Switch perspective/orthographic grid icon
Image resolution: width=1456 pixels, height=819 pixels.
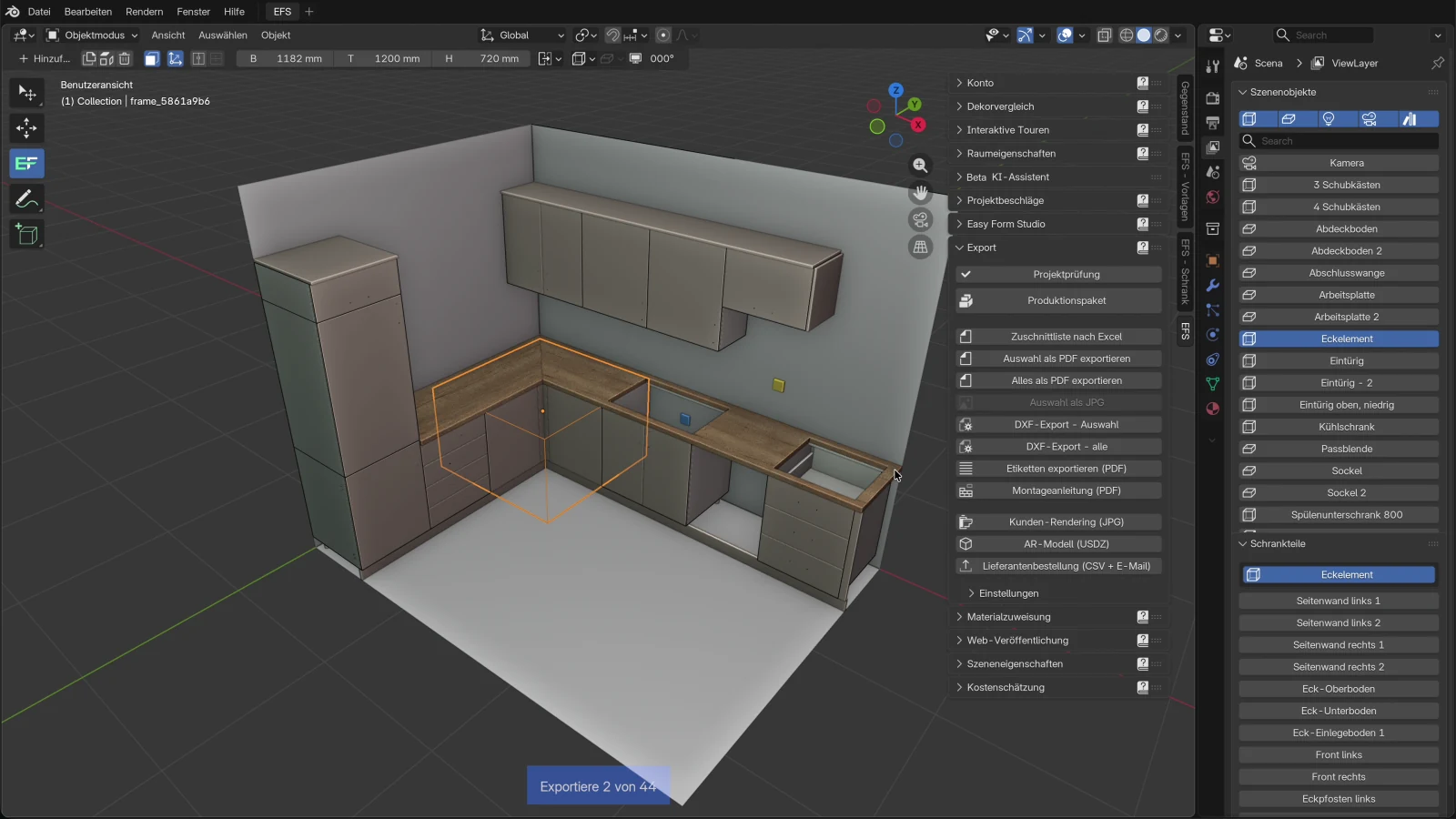[x=921, y=248]
